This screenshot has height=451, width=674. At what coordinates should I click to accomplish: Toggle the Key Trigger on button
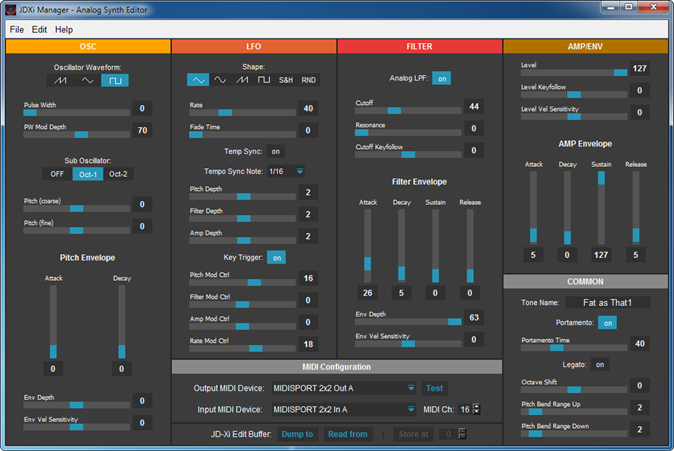click(276, 258)
